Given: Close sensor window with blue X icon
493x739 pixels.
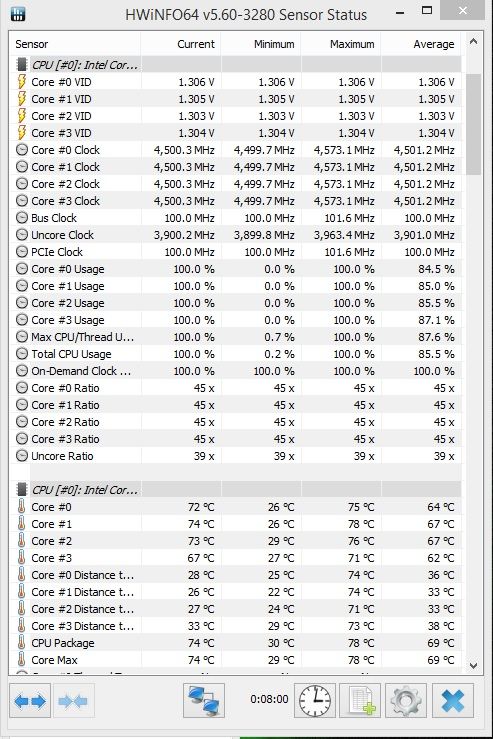Looking at the screenshot, I should click(x=452, y=701).
